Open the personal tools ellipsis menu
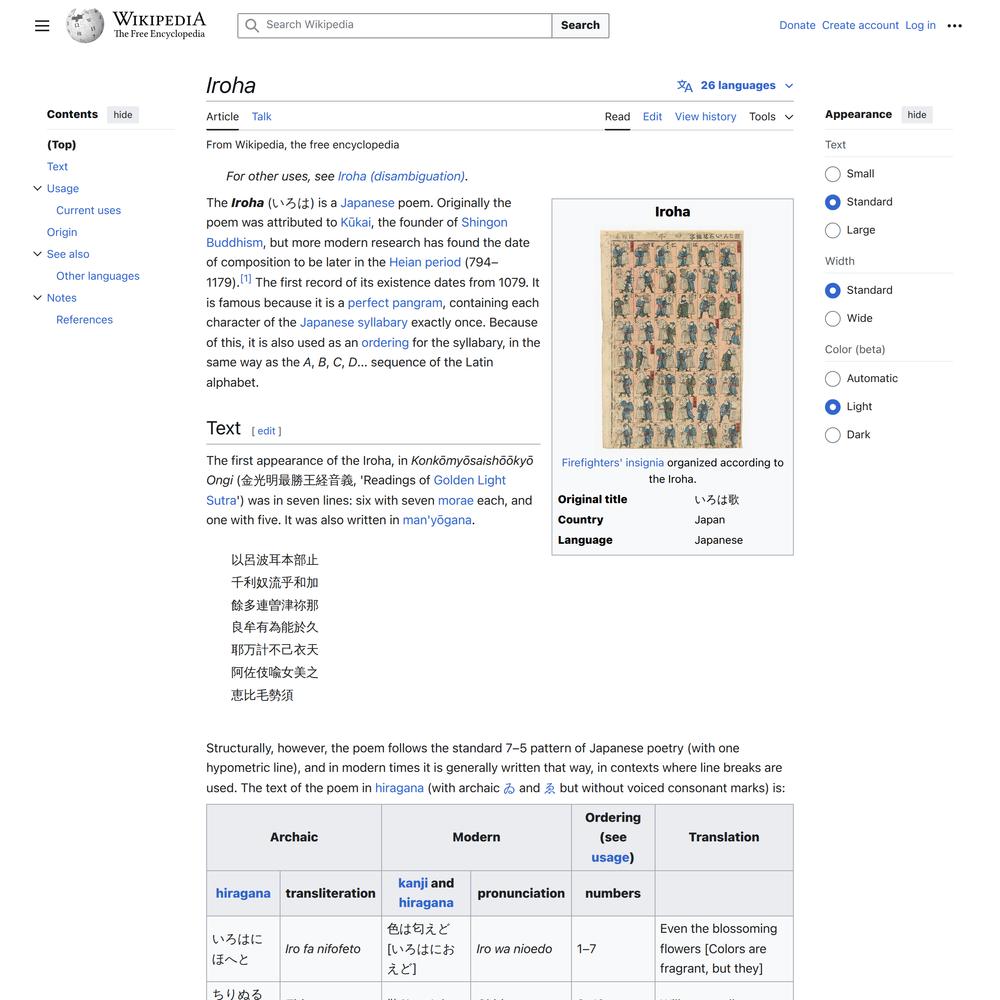This screenshot has width=1000, height=1000. (954, 26)
